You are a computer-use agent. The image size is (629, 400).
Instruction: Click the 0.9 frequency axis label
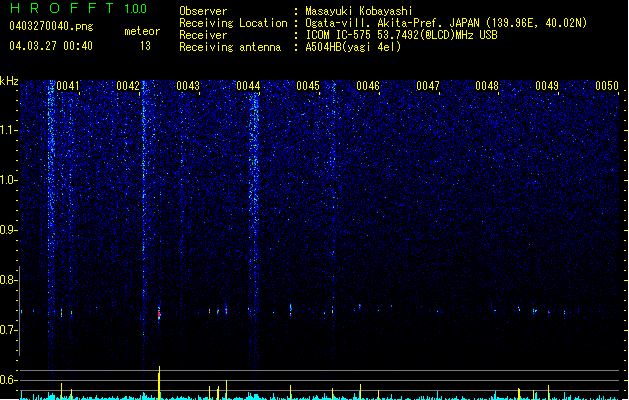(x=8, y=230)
